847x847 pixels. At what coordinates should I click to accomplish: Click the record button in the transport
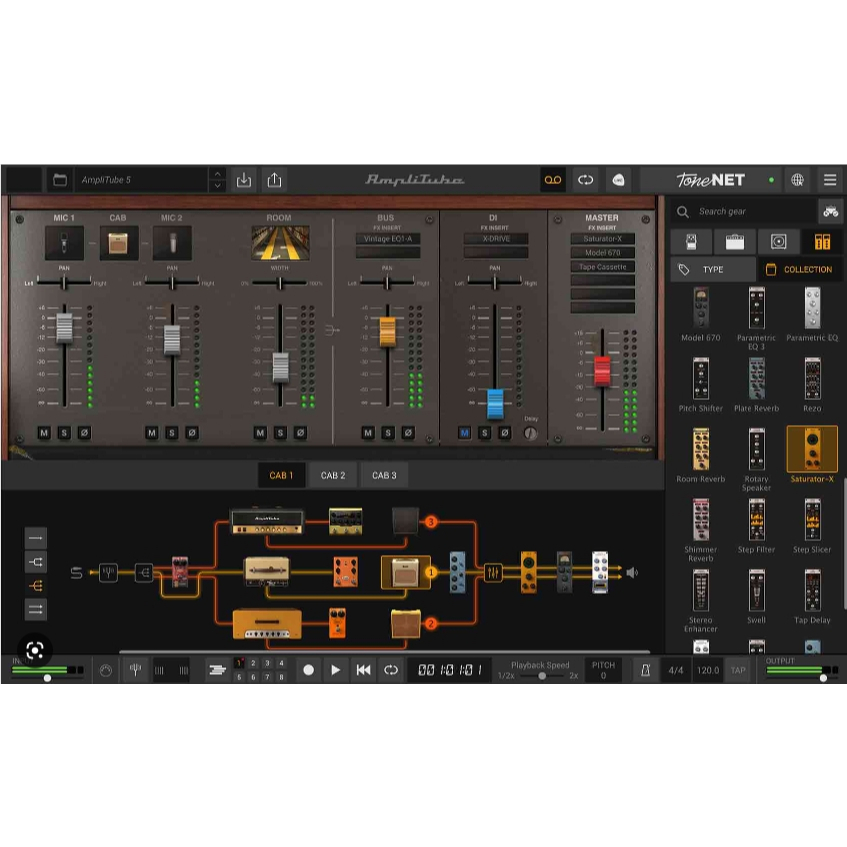point(308,670)
